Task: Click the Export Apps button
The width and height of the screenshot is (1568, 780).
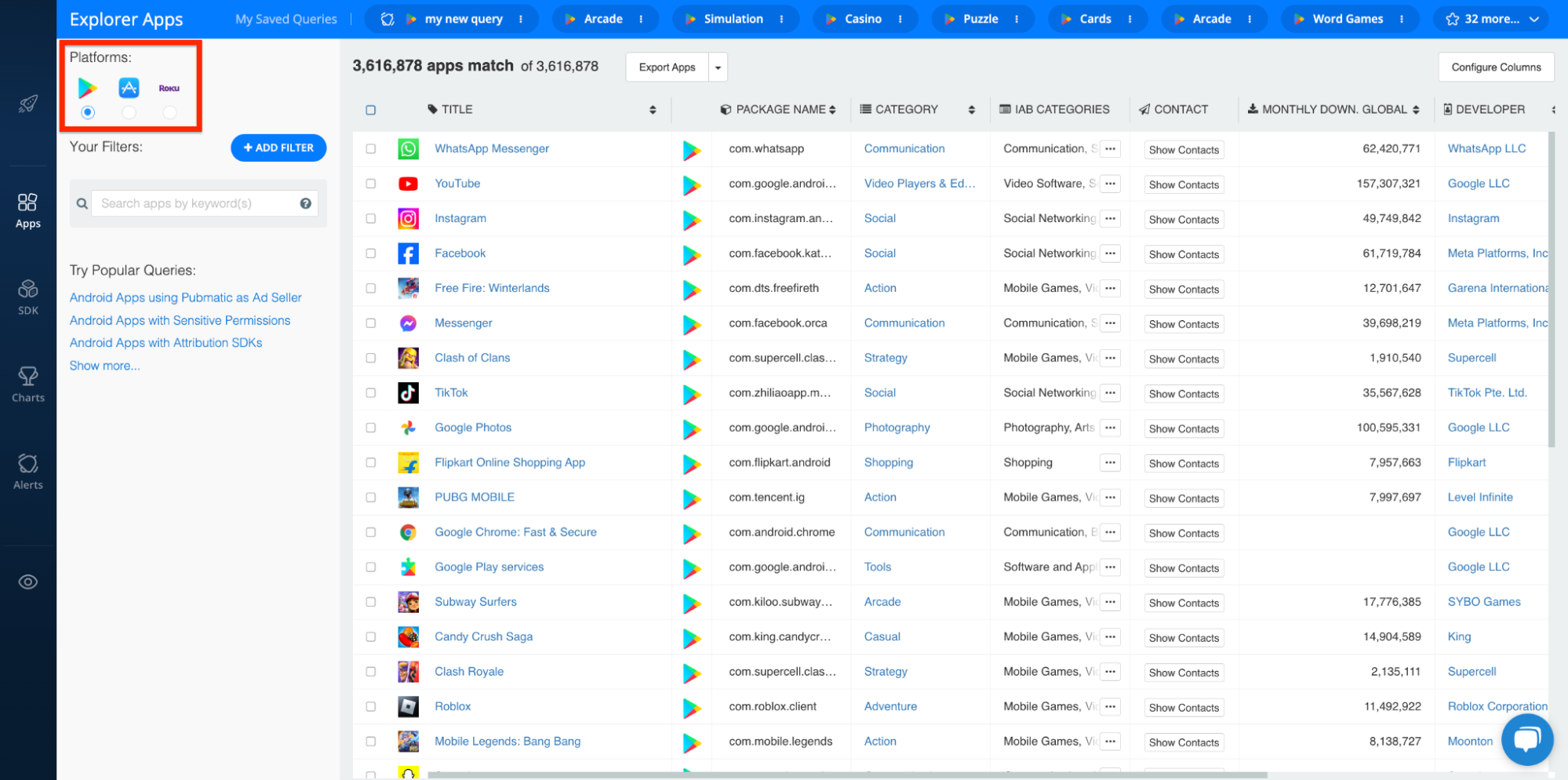Action: click(x=667, y=67)
